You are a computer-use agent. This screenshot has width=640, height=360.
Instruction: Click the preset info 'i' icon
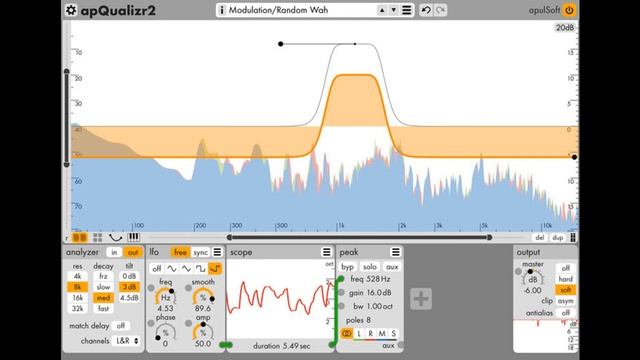pyautogui.click(x=222, y=10)
